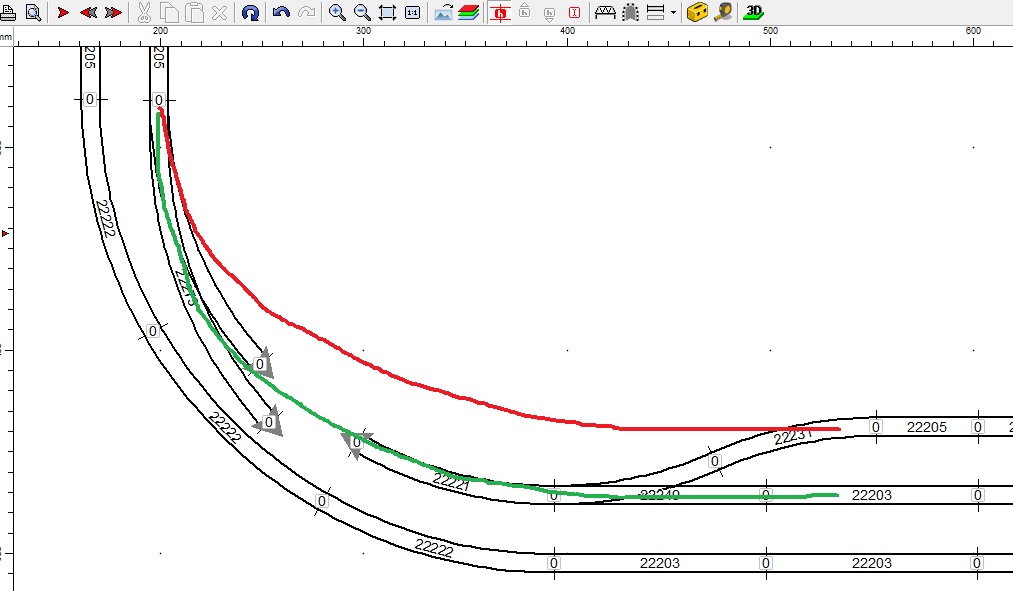1013x591 pixels.
Task: Click the red double right arrow icon
Action: 113,12
